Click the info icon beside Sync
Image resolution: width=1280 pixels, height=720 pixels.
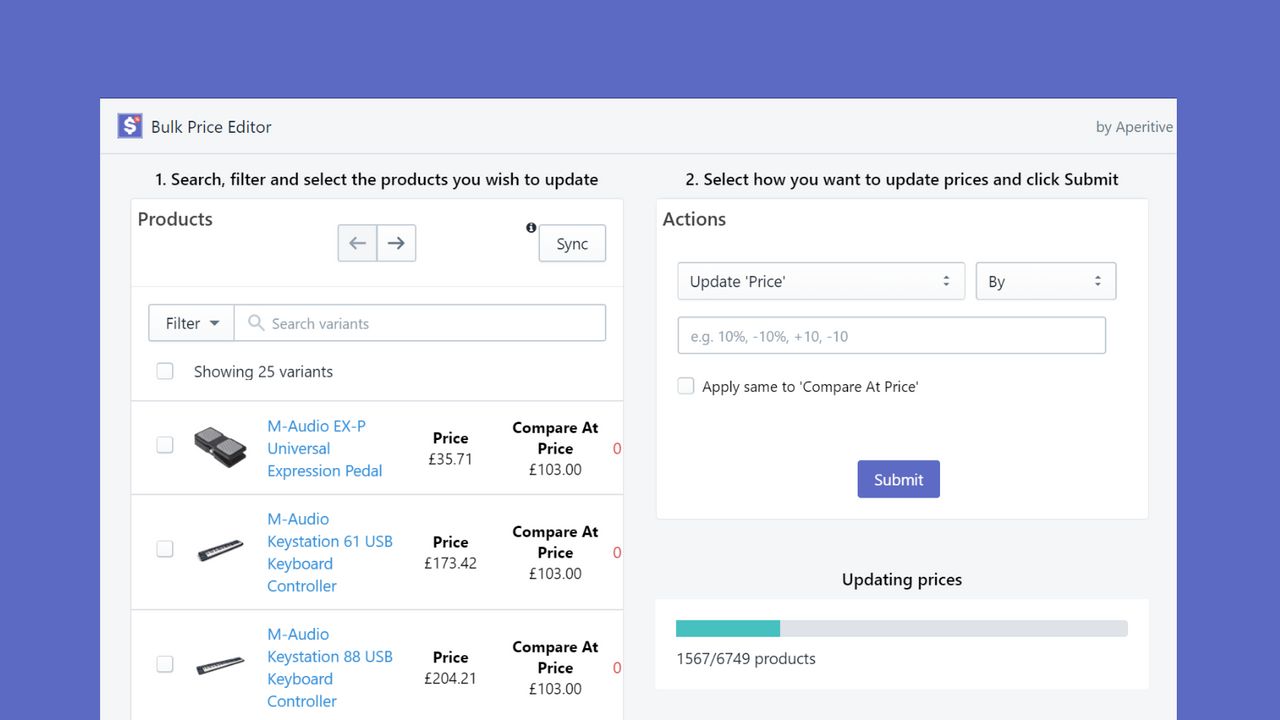tap(531, 228)
